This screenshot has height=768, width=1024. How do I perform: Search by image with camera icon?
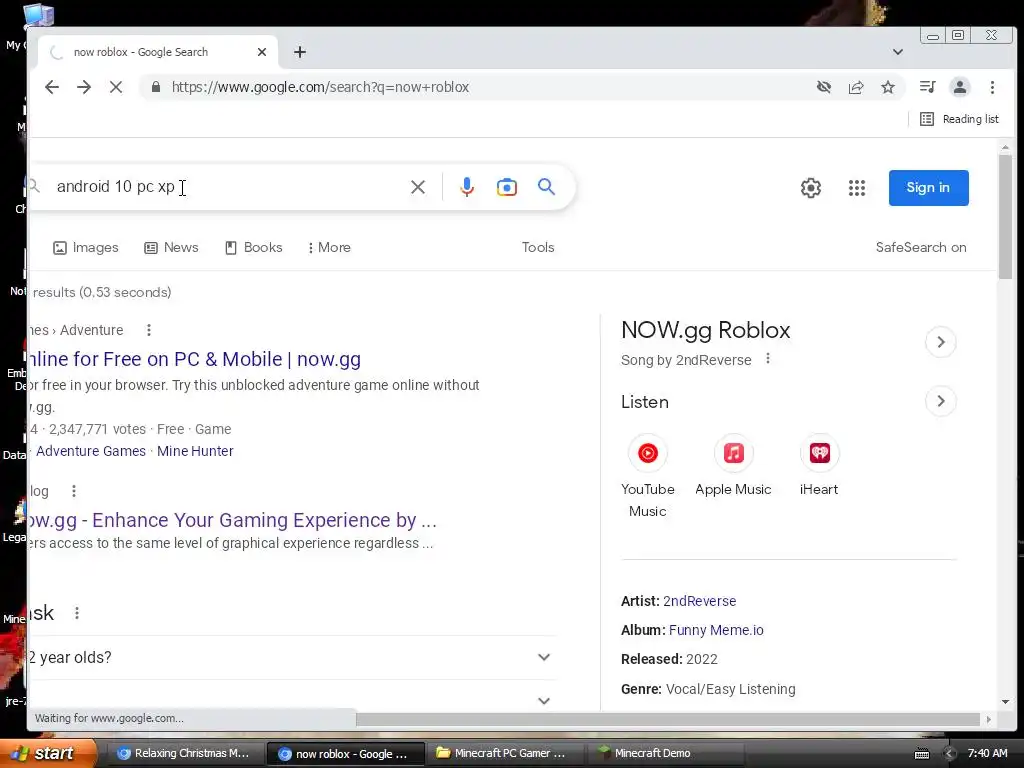[x=507, y=187]
